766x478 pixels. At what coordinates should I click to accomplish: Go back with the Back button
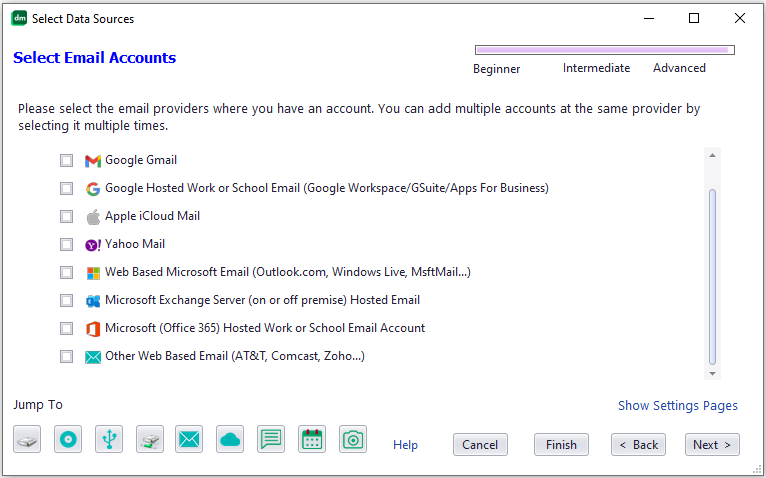[638, 445]
